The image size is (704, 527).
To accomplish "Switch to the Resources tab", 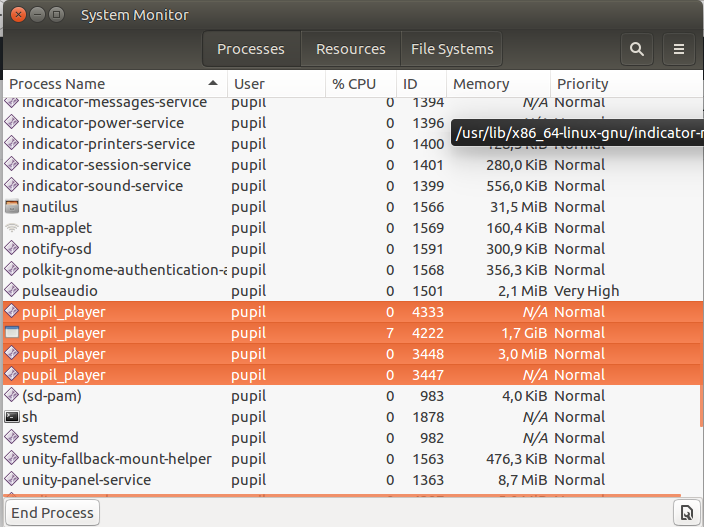I will click(x=351, y=49).
